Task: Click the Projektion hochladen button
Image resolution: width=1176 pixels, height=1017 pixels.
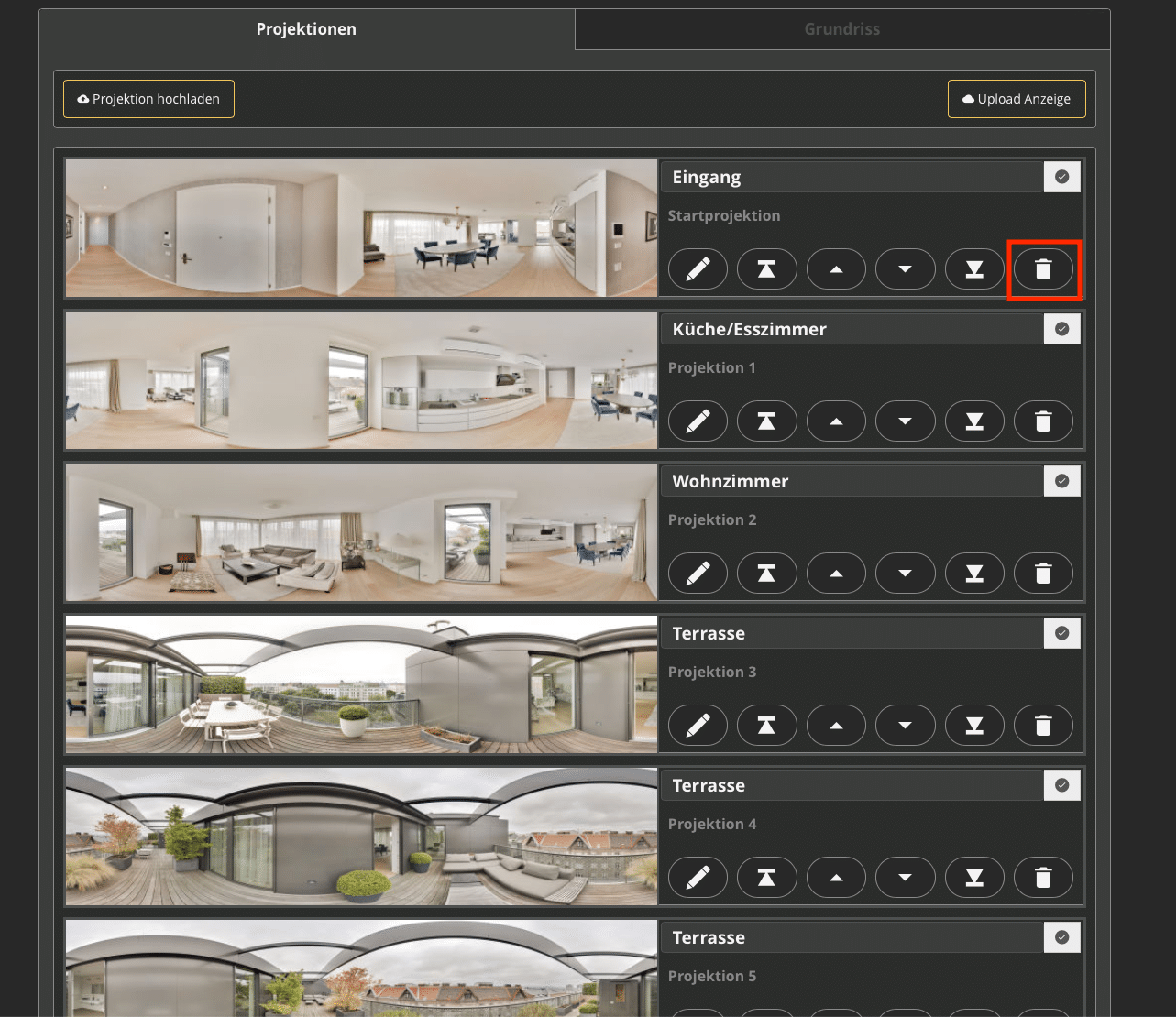Action: (148, 99)
